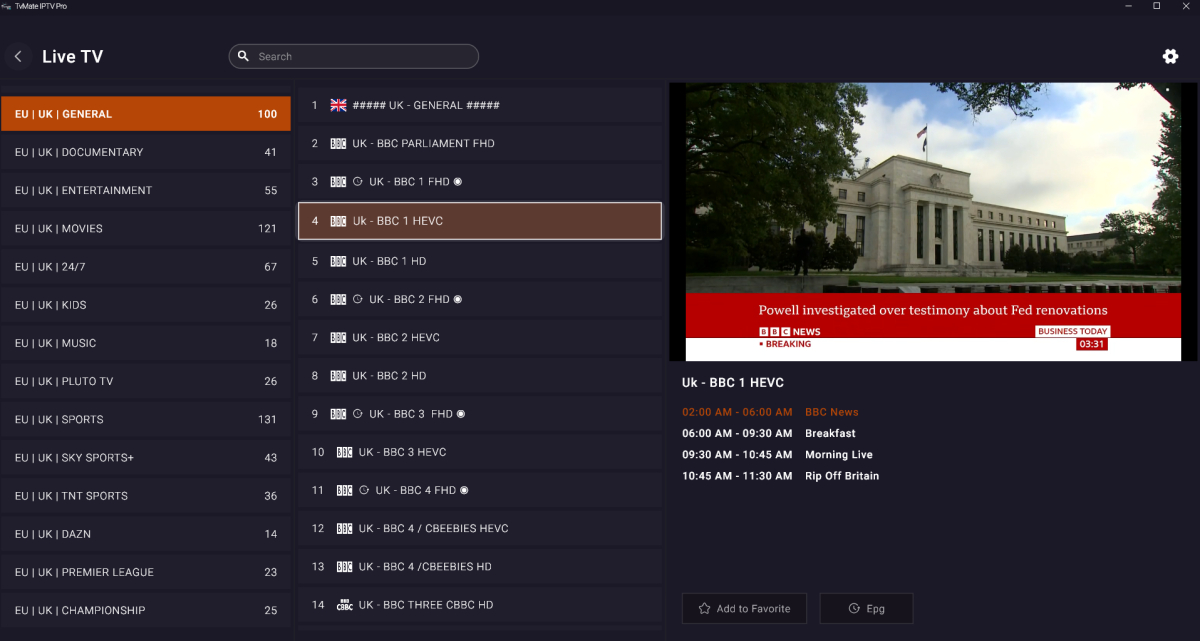Select EU | UK | PREMIER LEAGUE category
The image size is (1200, 641).
(x=146, y=573)
